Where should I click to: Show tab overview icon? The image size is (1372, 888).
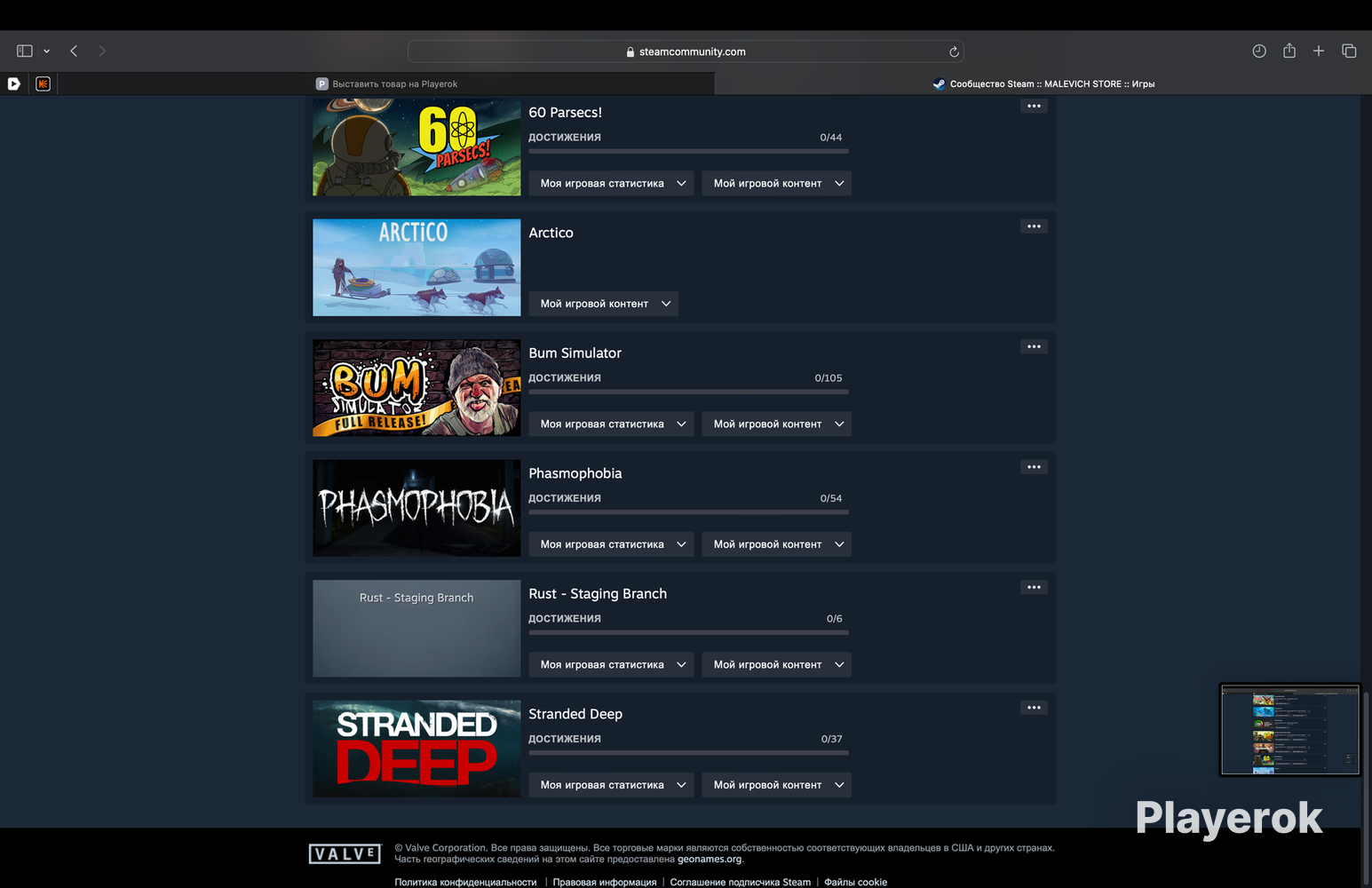tap(1349, 51)
